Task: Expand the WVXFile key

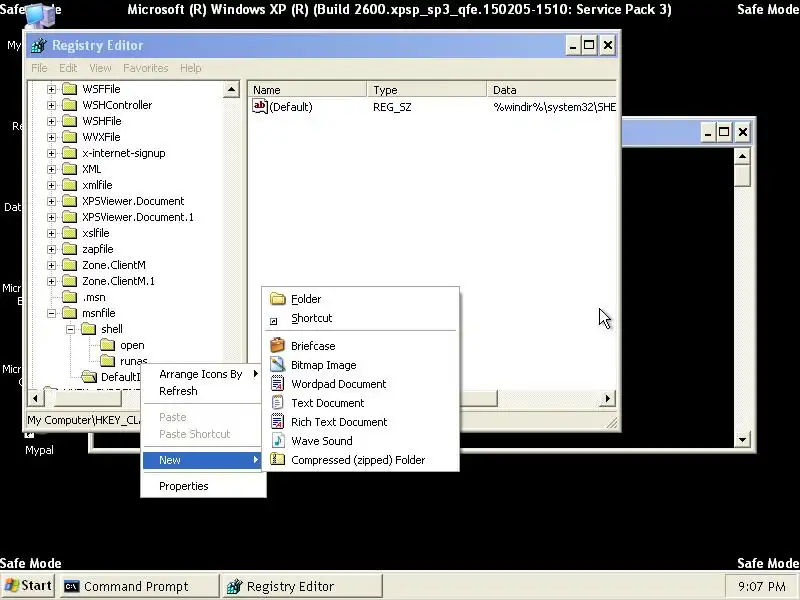Action: coord(52,137)
